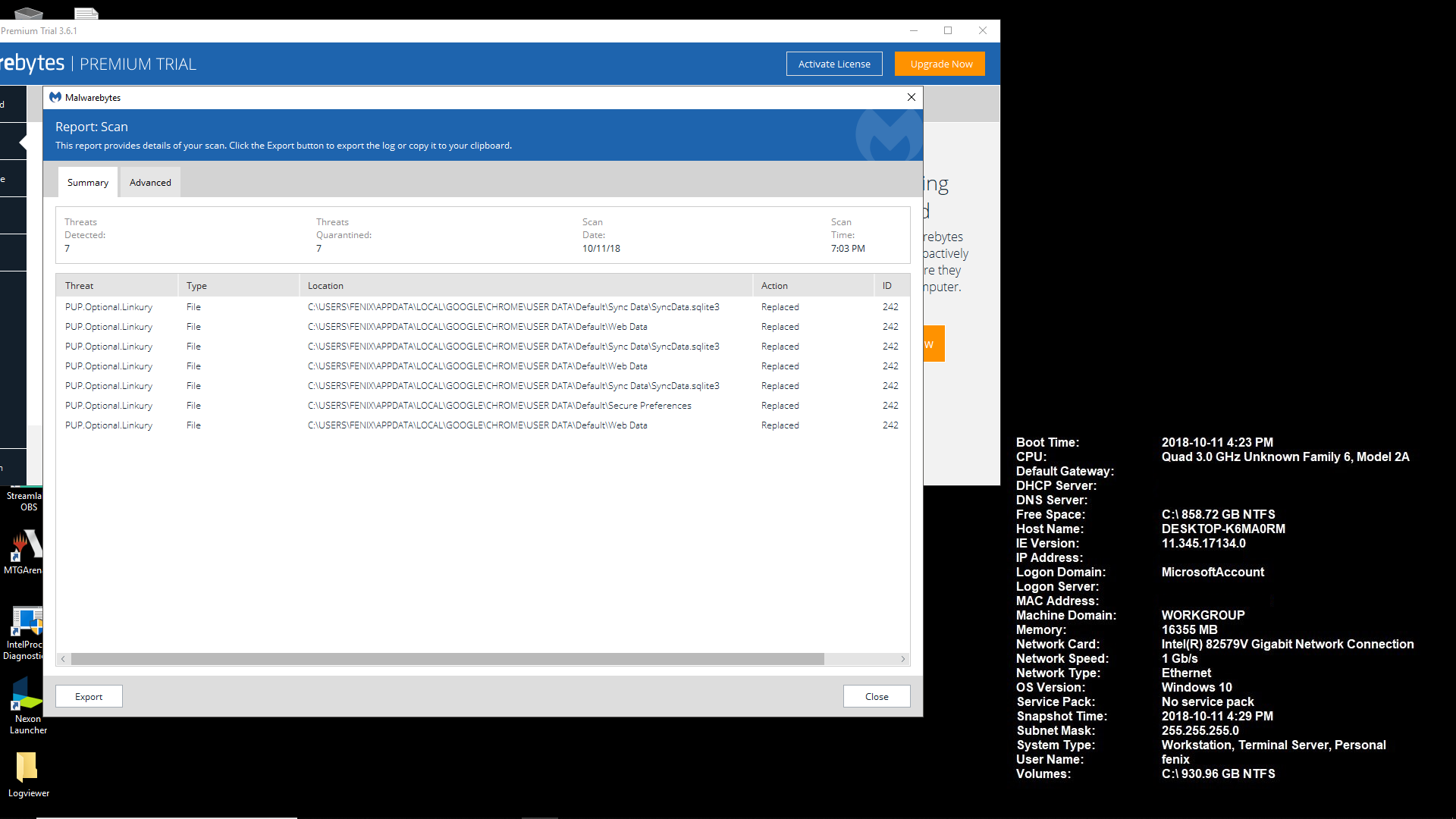Click the PREMIUM TRIAL text in the main header
1456x819 pixels.
pyautogui.click(x=138, y=64)
